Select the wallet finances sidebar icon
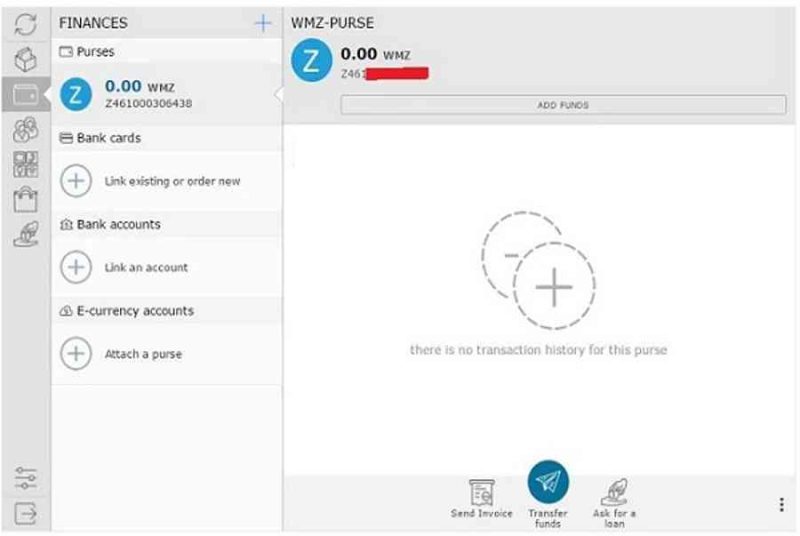The height and width of the screenshot is (536, 800). [x=26, y=94]
